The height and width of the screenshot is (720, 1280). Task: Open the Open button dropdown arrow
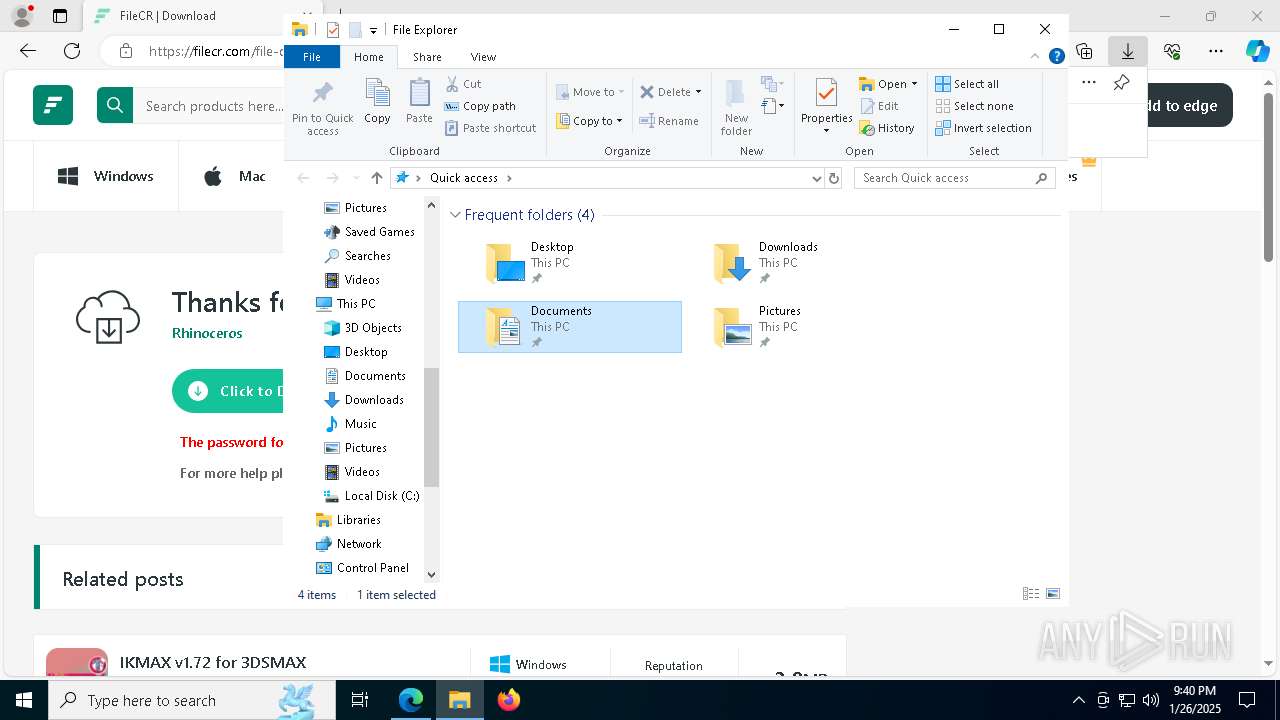(914, 84)
